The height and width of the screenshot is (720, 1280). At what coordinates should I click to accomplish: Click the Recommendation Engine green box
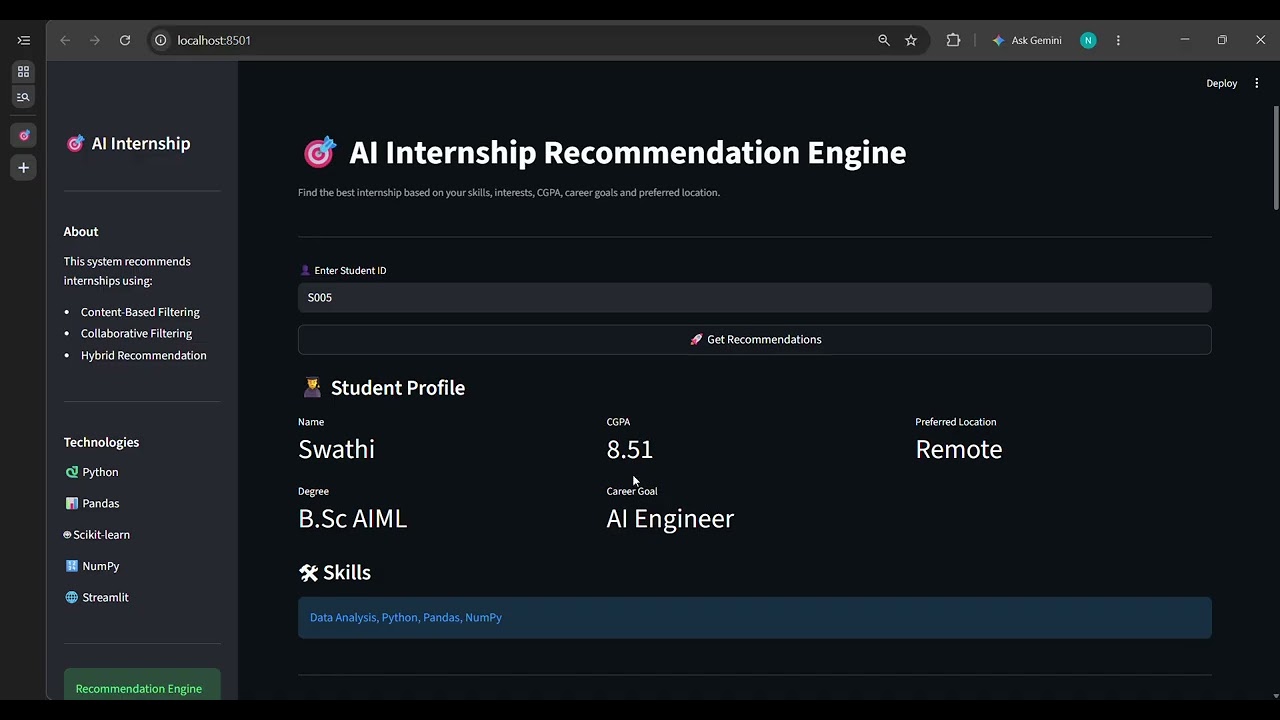(142, 684)
